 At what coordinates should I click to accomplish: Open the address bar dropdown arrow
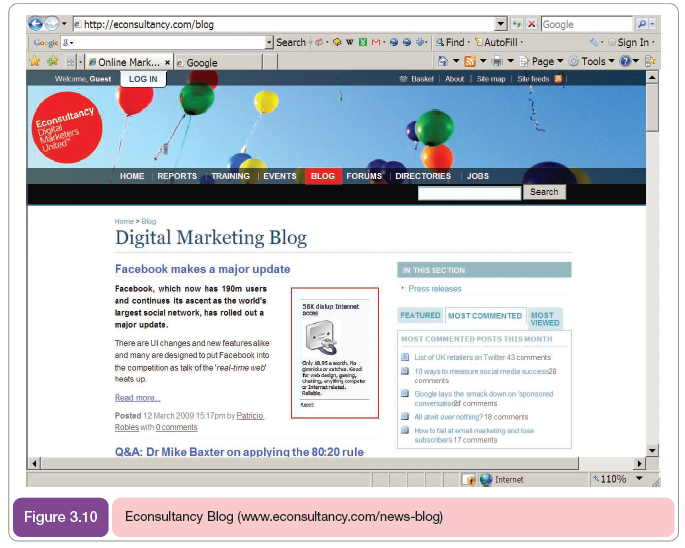pos(501,24)
